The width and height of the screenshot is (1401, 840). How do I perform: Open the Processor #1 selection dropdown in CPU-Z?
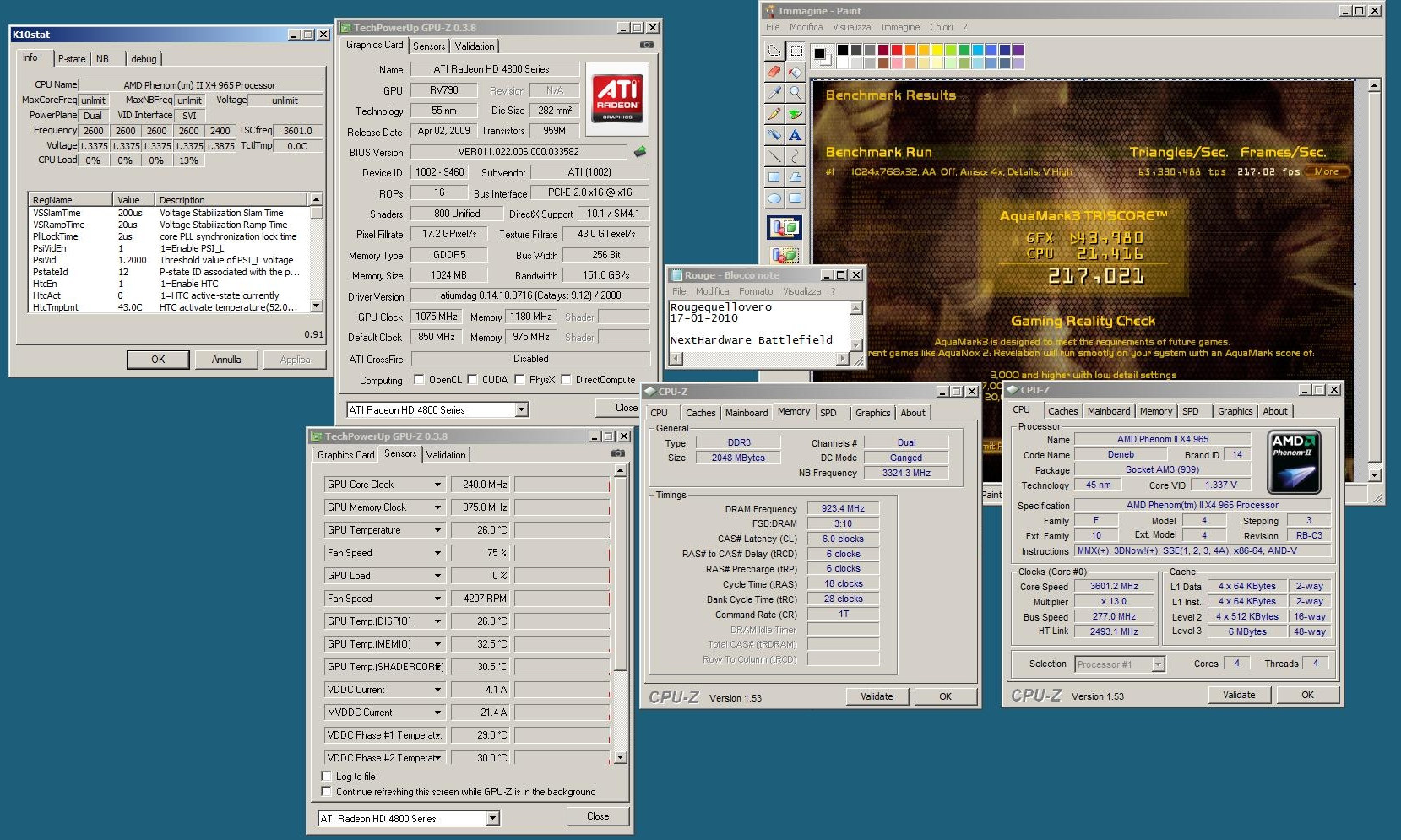[1159, 664]
